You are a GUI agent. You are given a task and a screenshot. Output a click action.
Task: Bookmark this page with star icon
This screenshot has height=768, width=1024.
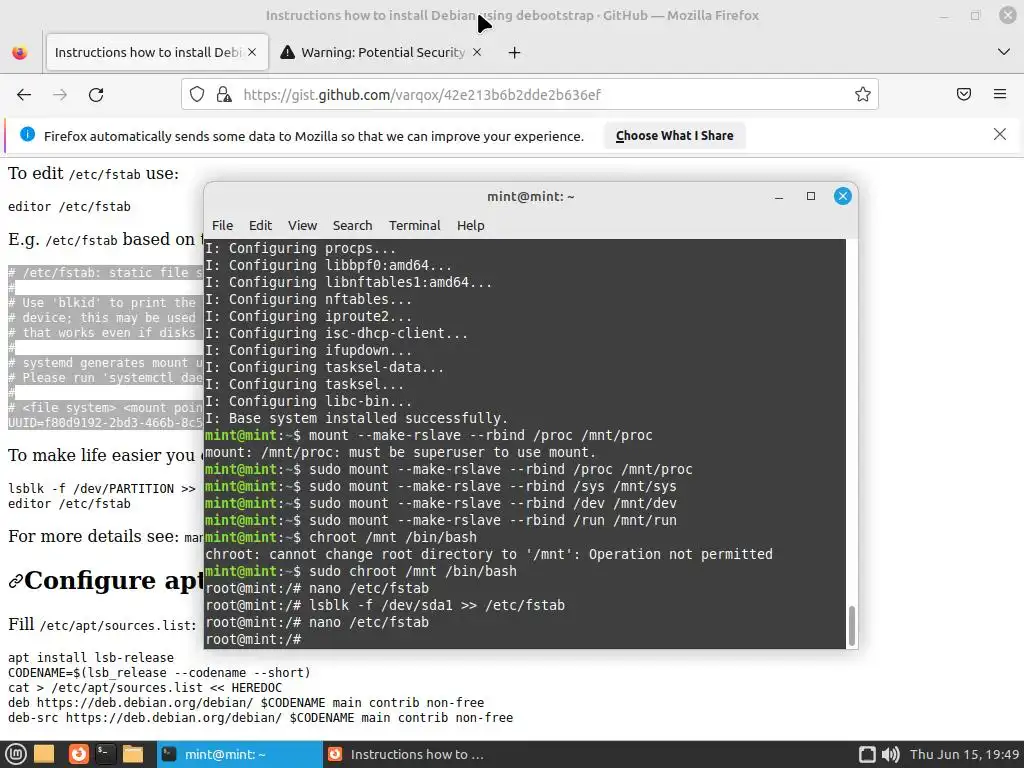pyautogui.click(x=863, y=95)
